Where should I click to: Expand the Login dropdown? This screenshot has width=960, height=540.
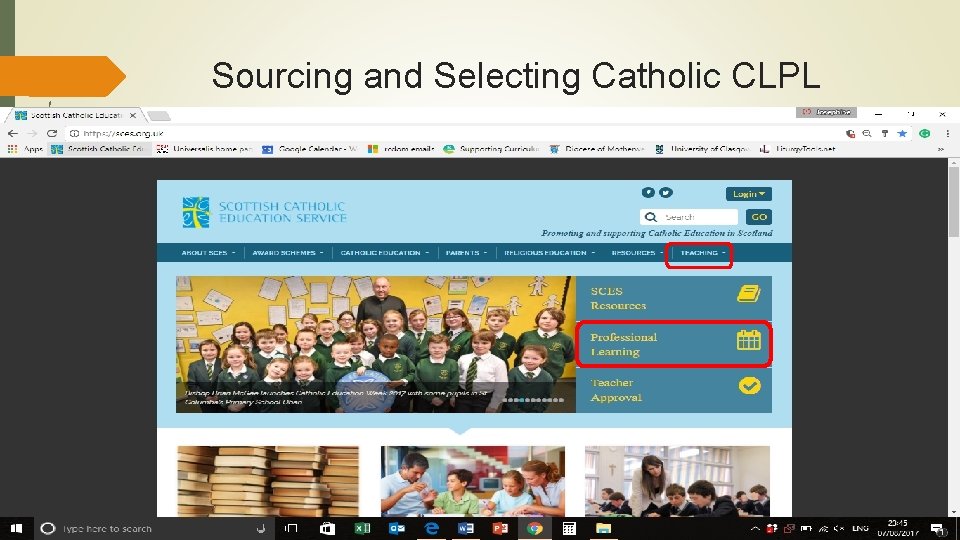tap(749, 194)
